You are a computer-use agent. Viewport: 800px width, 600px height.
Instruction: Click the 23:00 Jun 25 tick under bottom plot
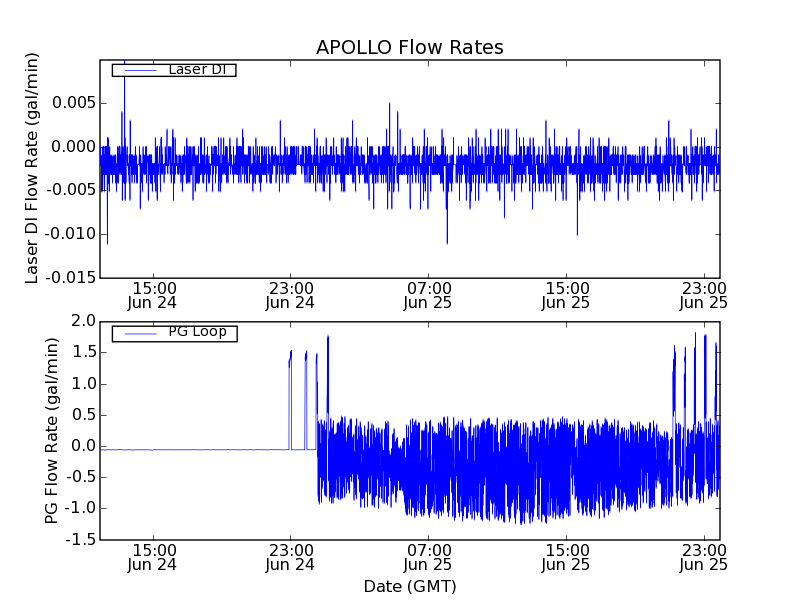coord(703,557)
